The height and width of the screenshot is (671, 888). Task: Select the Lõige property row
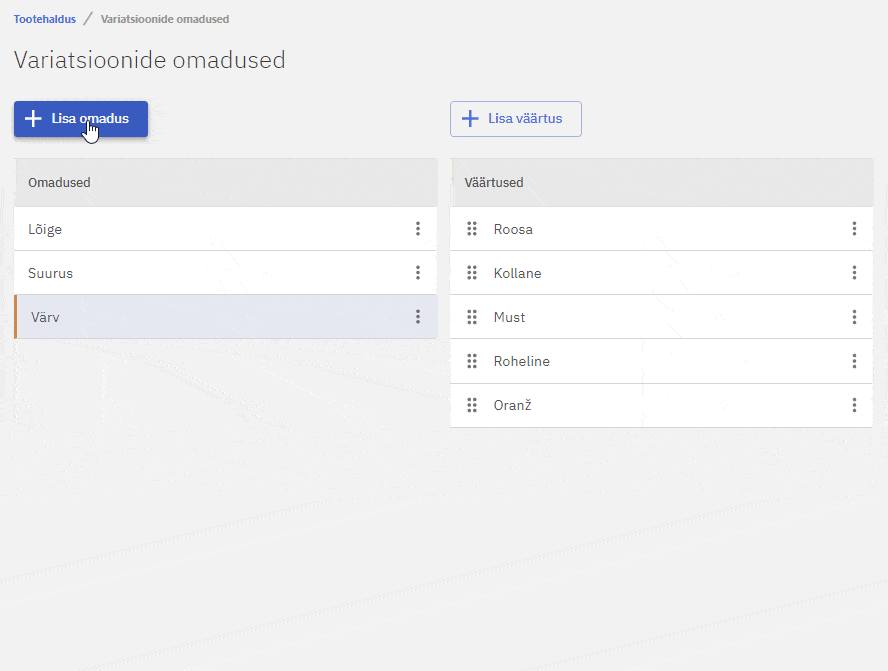(x=200, y=229)
